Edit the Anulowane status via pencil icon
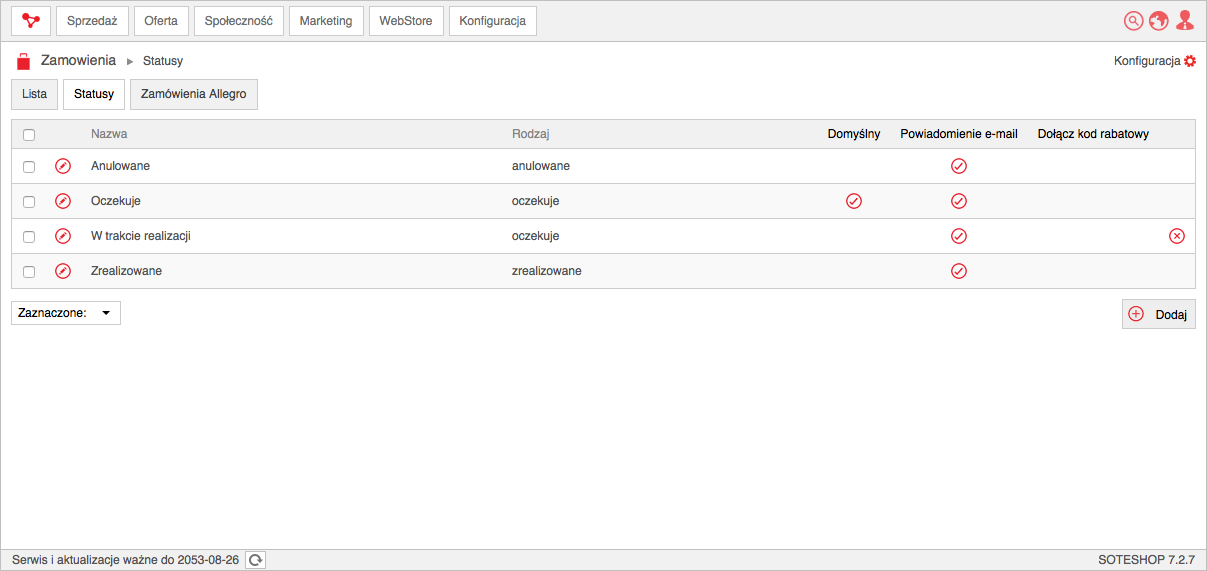The width and height of the screenshot is (1207, 571). (63, 166)
